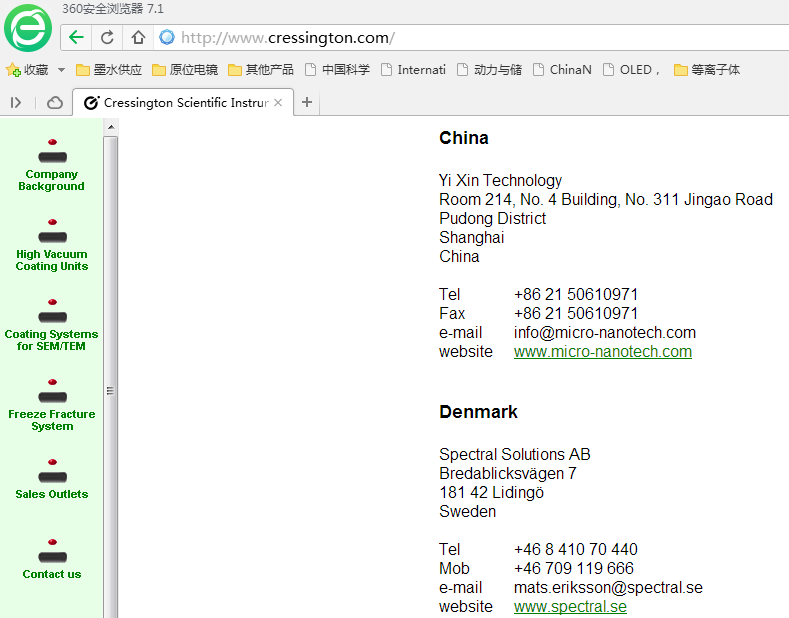This screenshot has width=789, height=618.
Task: Open the 等离子体 bookmark folder
Action: [707, 69]
